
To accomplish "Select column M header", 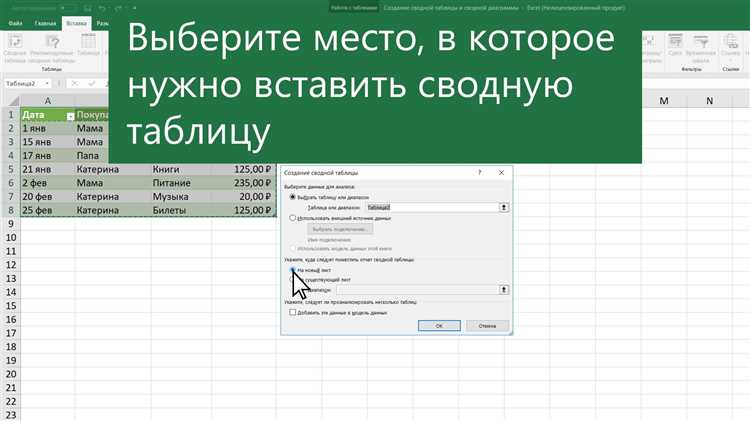I will tap(664, 100).
